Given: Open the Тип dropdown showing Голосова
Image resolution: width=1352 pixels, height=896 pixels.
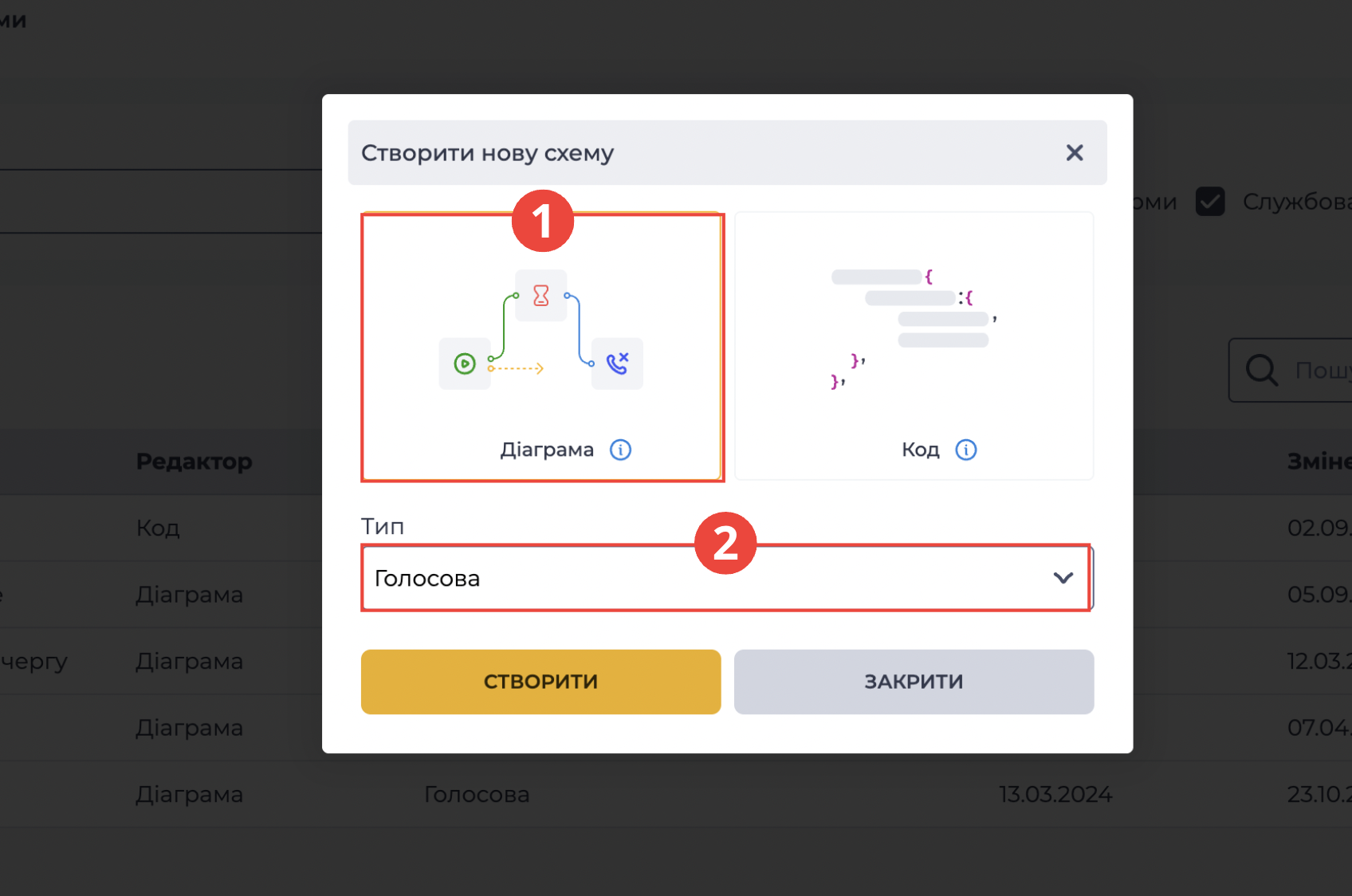Looking at the screenshot, I should click(726, 578).
